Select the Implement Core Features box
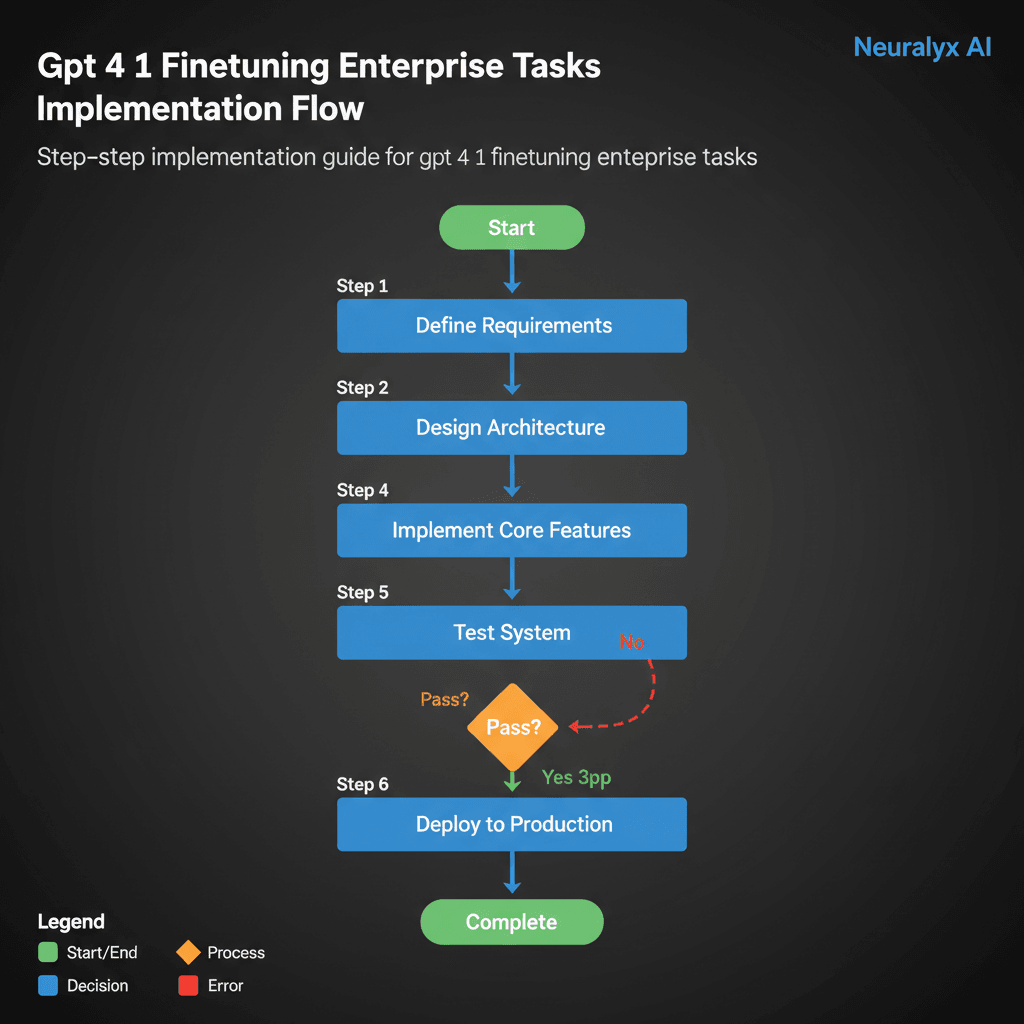The width and height of the screenshot is (1024, 1024). pos(511,530)
